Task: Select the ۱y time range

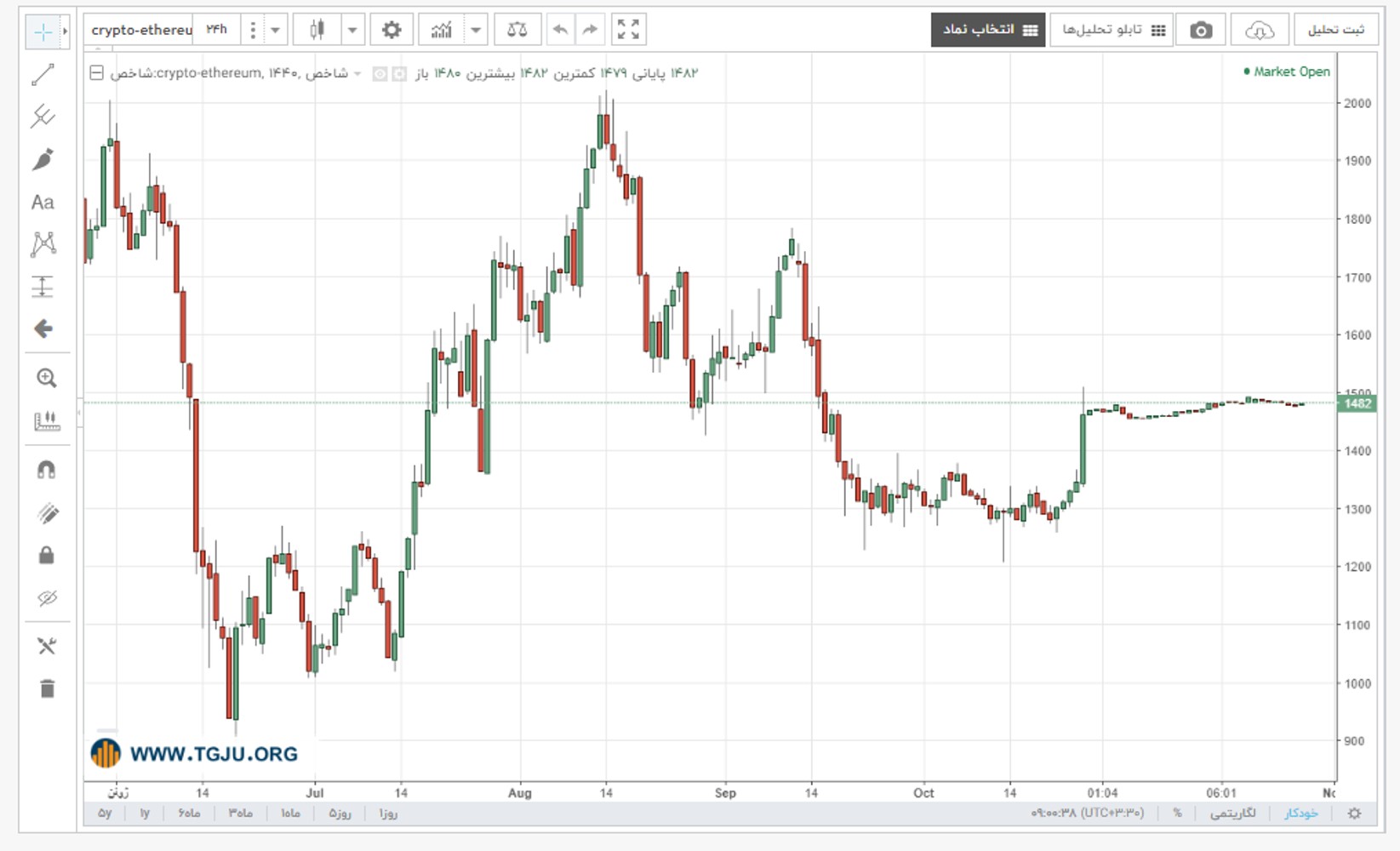Action: point(145,814)
